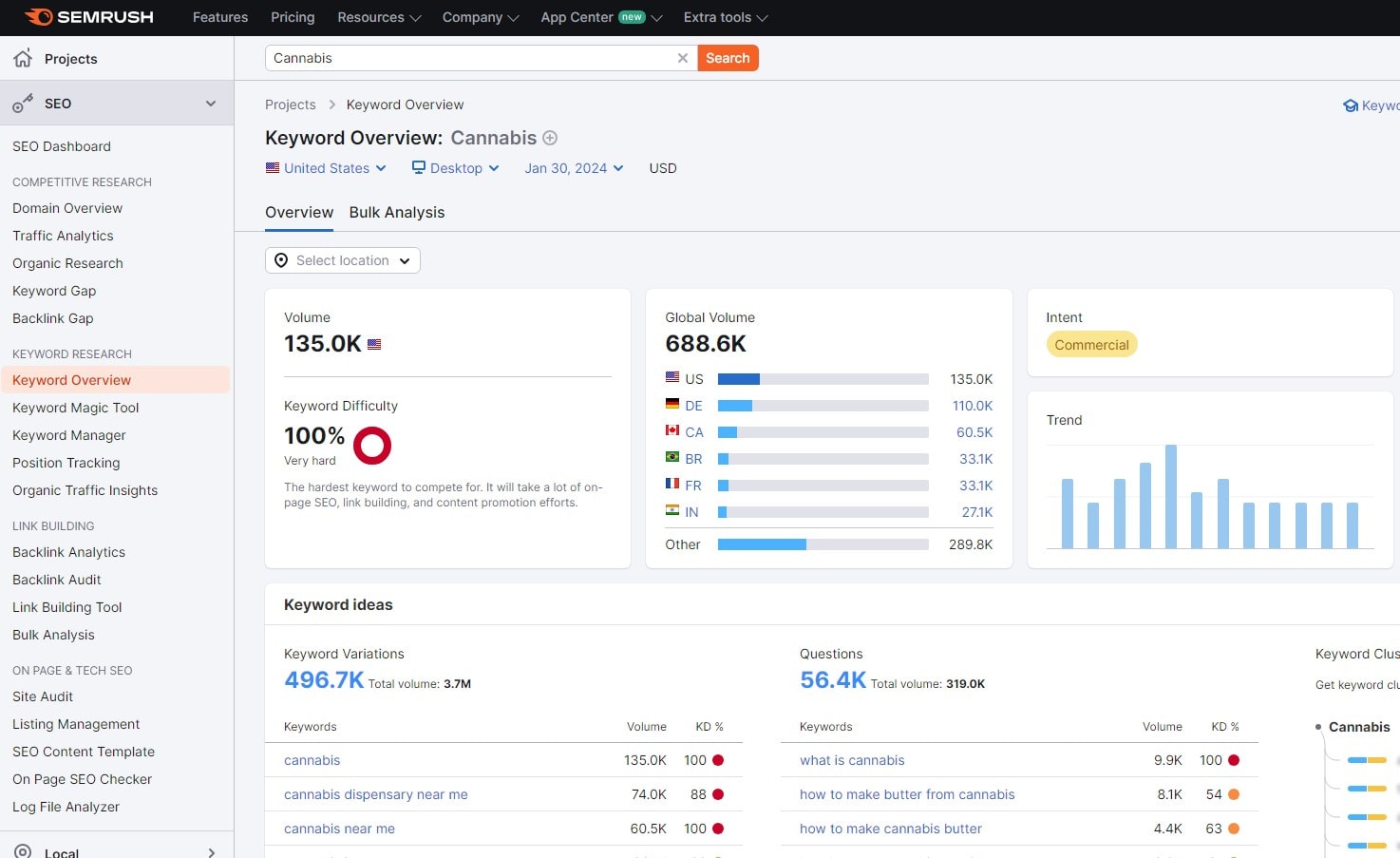Viewport: 1400px width, 858px height.
Task: Click the CA flag in Global Volume
Action: (672, 430)
